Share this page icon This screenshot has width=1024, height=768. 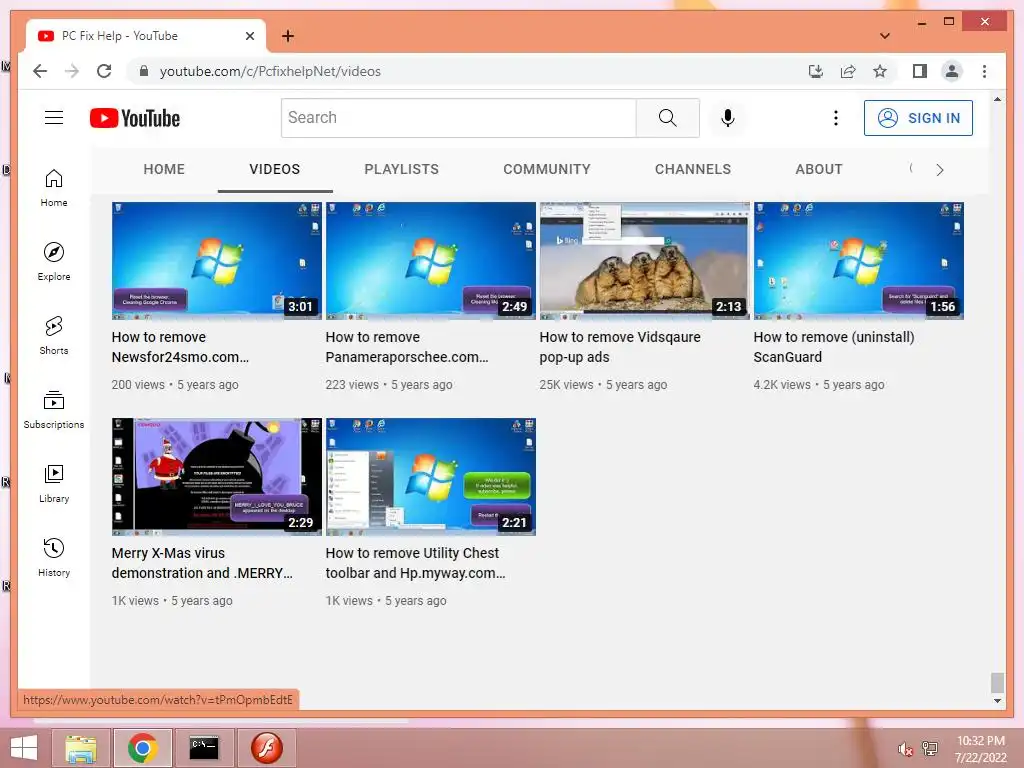(848, 71)
